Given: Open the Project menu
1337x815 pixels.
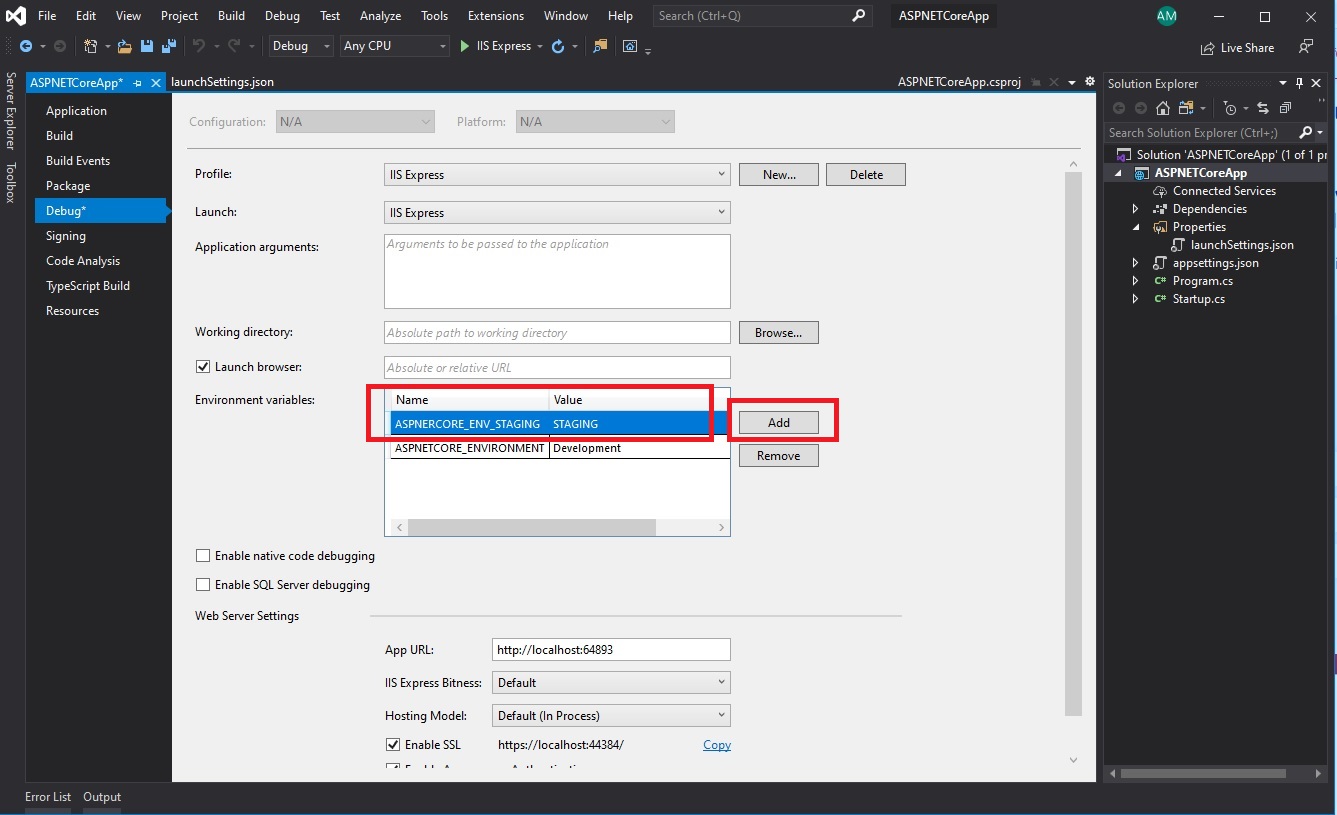Looking at the screenshot, I should (180, 16).
